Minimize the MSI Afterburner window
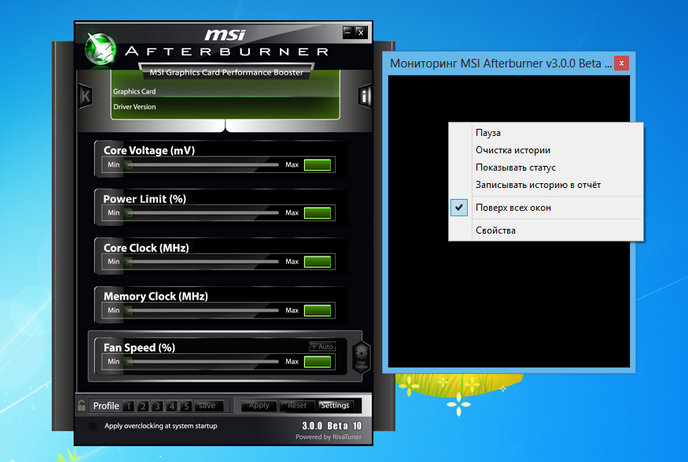The image size is (688, 462). click(x=348, y=32)
